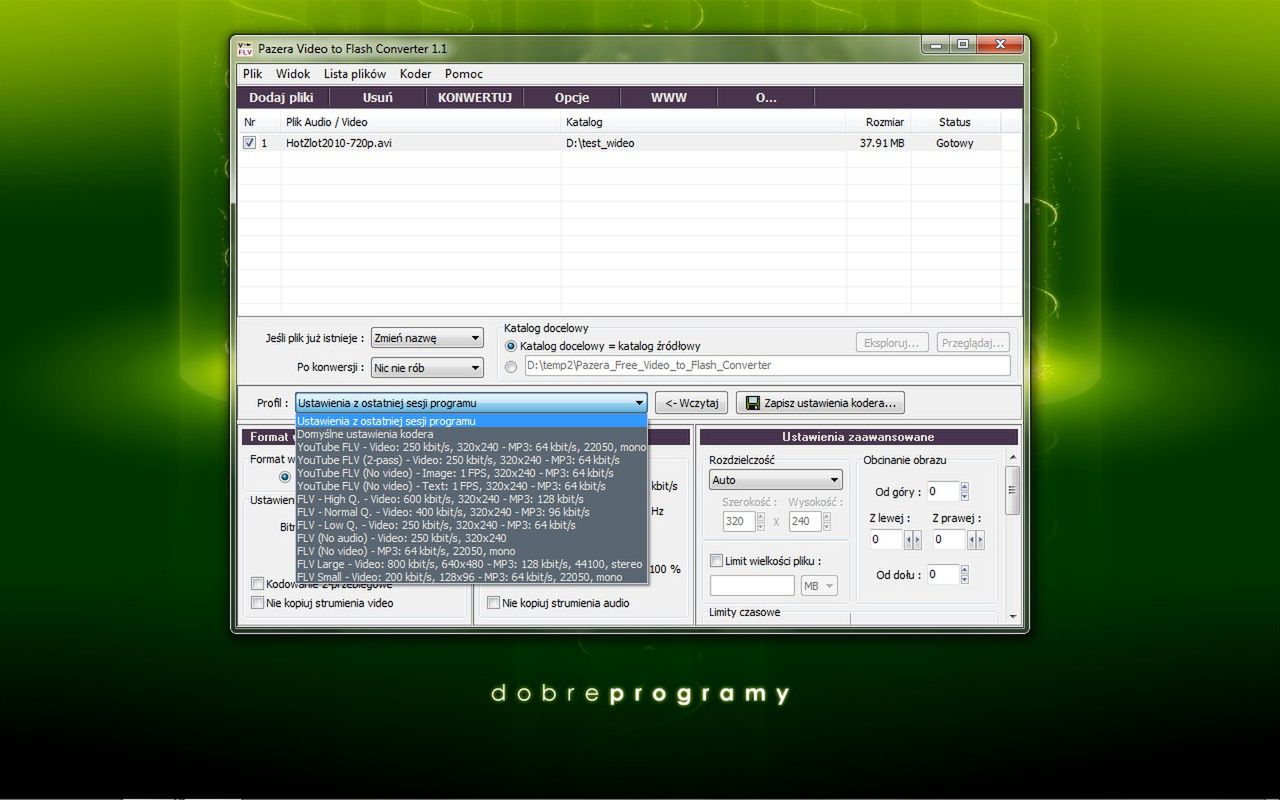
Task: Click the <- Wczytaj button
Action: pyautogui.click(x=691, y=403)
